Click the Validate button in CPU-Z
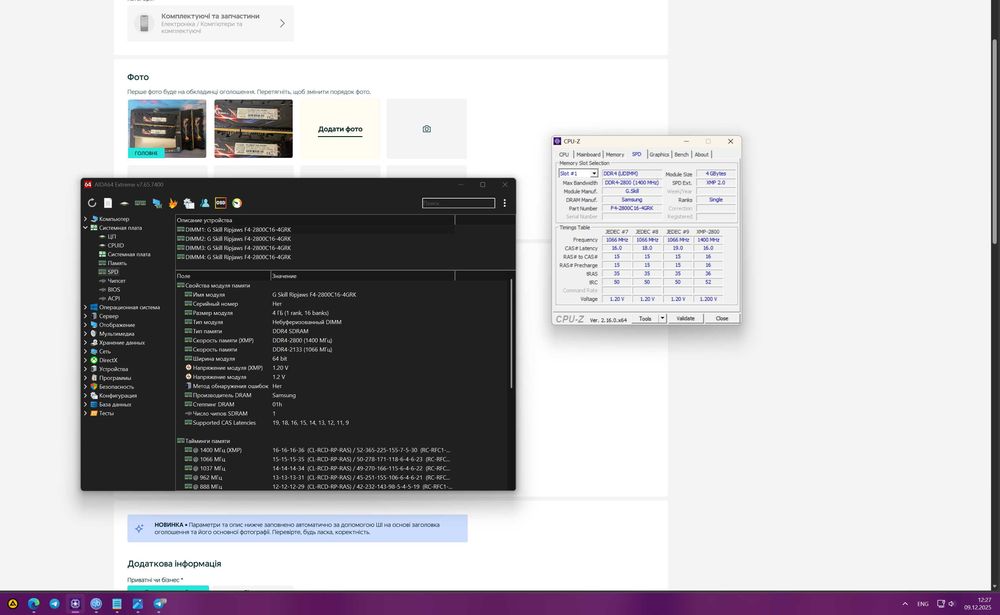Viewport: 1000px width, 615px height. 685,318
